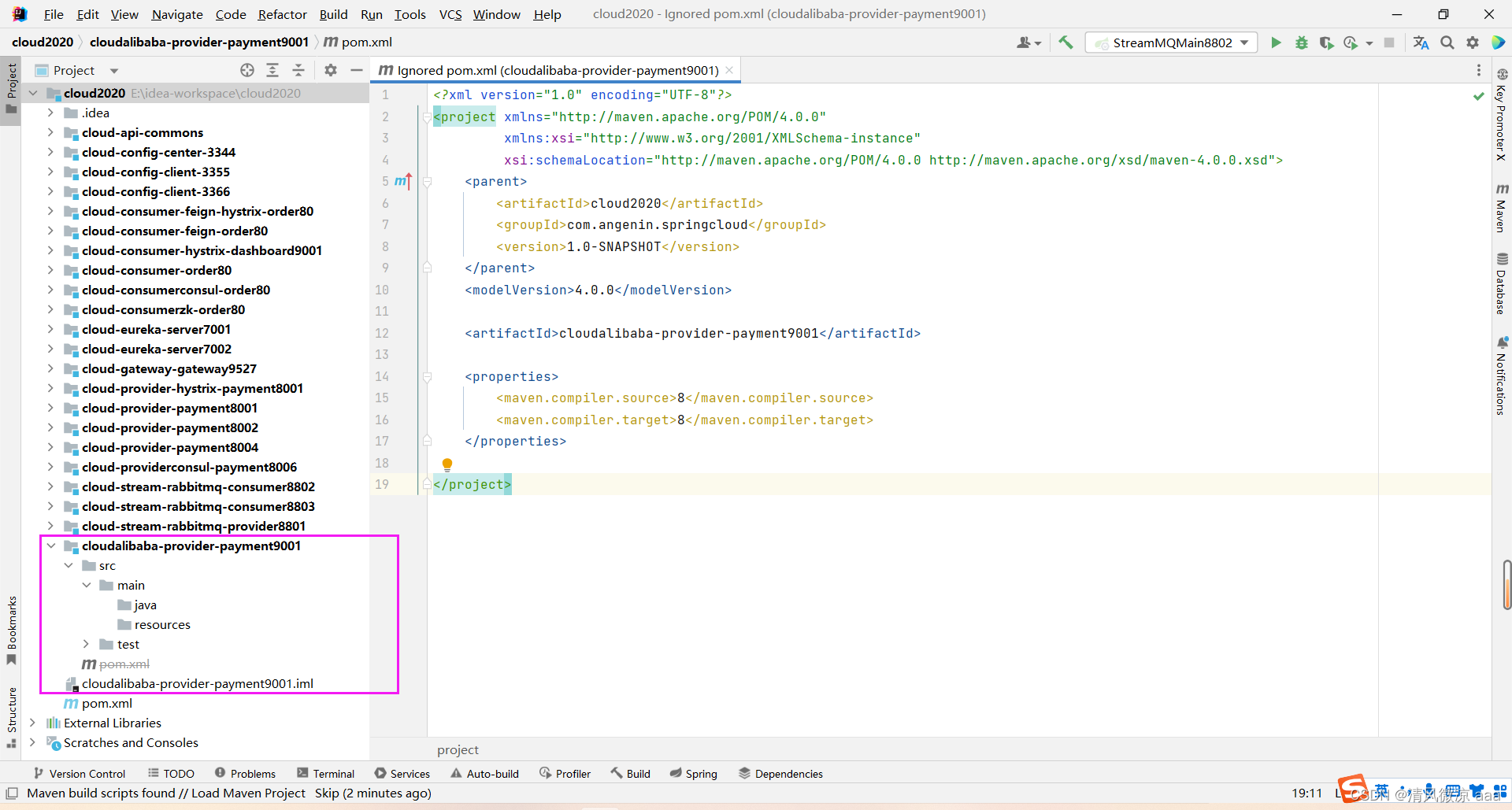Click the project breadcrumb below editor

click(458, 749)
